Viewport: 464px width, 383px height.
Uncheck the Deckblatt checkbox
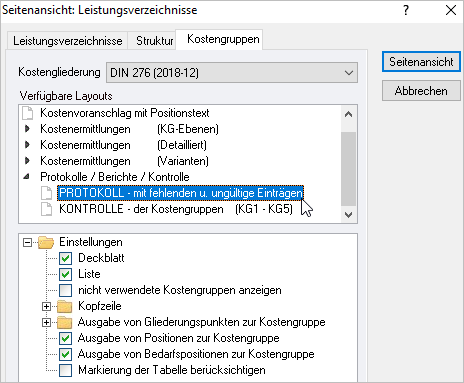coord(65,258)
